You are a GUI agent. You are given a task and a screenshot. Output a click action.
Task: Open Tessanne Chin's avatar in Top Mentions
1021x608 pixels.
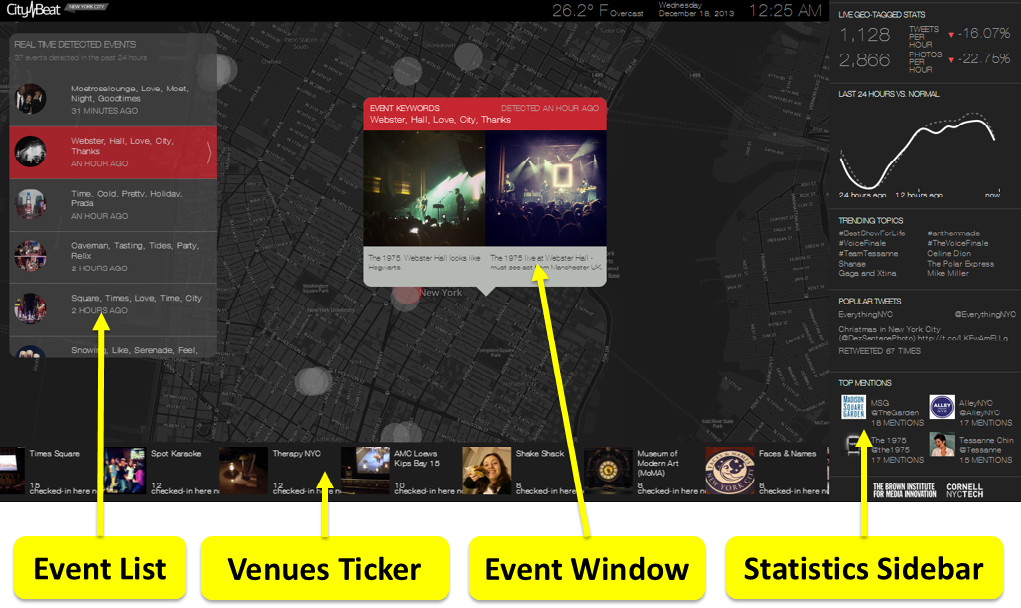tap(942, 444)
